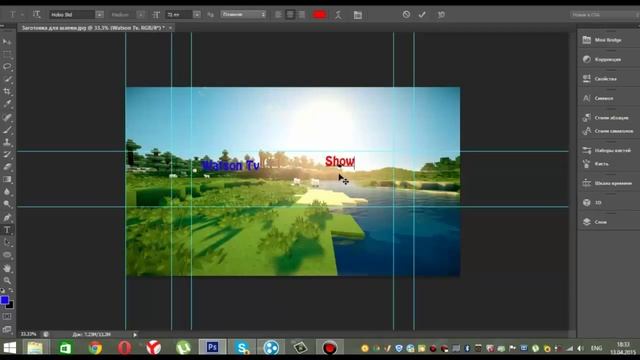Open the Коррекция panel
The height and width of the screenshot is (360, 640).
click(x=608, y=60)
